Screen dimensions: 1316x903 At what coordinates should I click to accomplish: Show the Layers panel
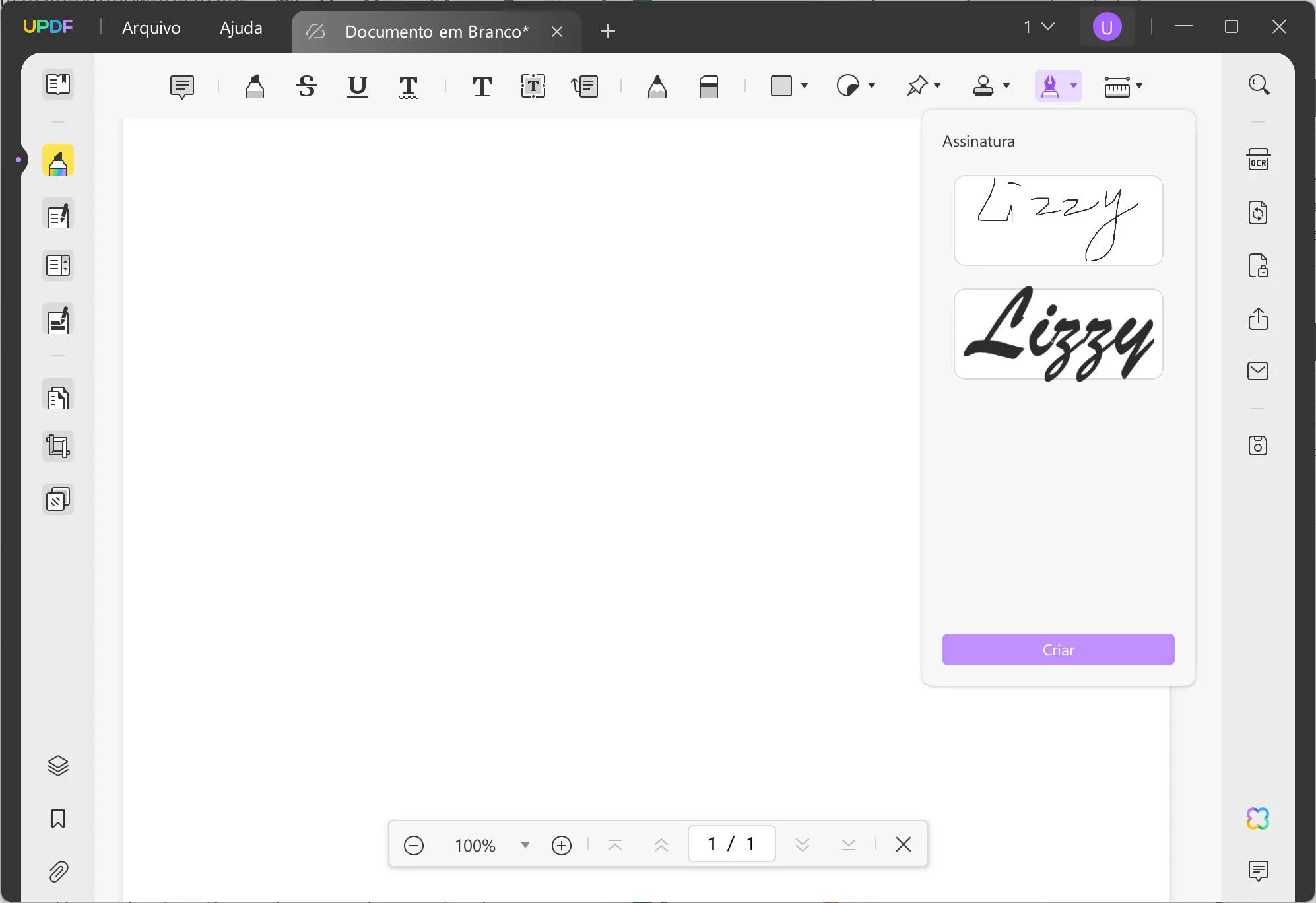pos(58,766)
